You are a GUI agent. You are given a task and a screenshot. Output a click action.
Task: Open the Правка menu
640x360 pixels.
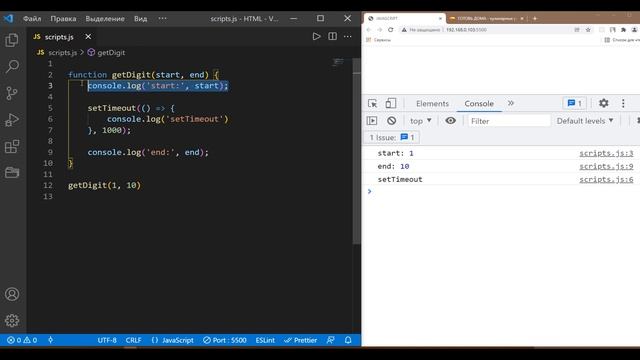click(x=63, y=19)
